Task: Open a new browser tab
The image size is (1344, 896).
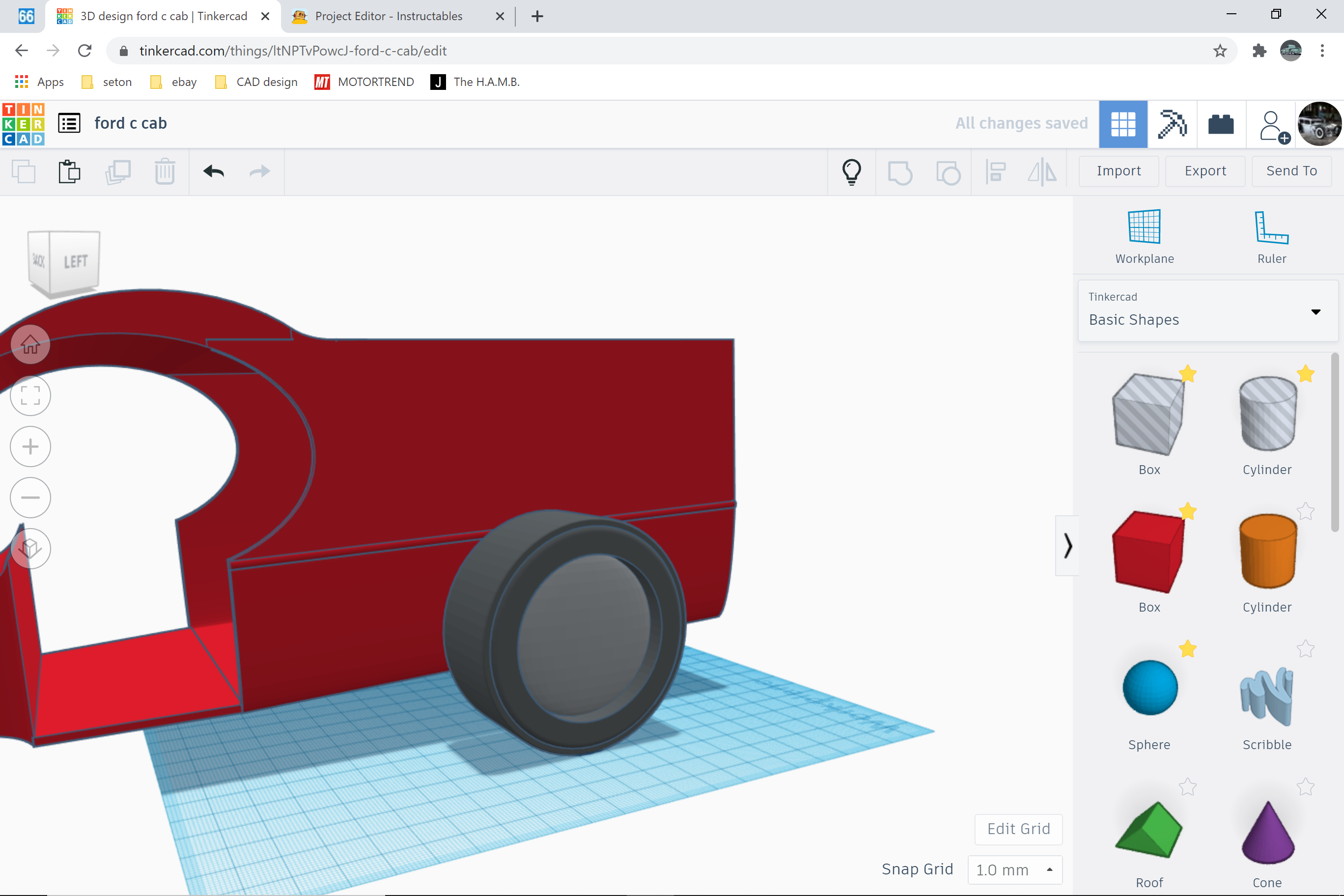Action: [537, 16]
